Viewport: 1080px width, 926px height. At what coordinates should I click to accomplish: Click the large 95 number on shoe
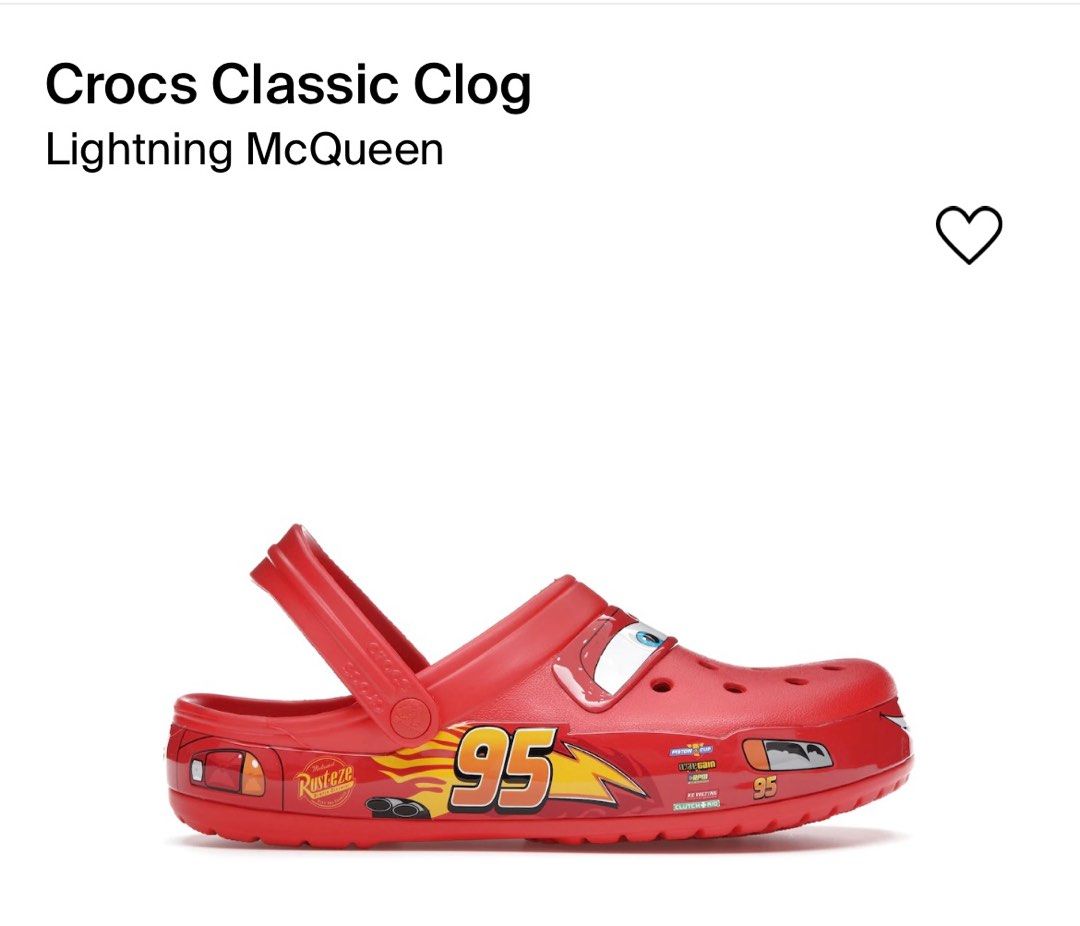coord(501,768)
